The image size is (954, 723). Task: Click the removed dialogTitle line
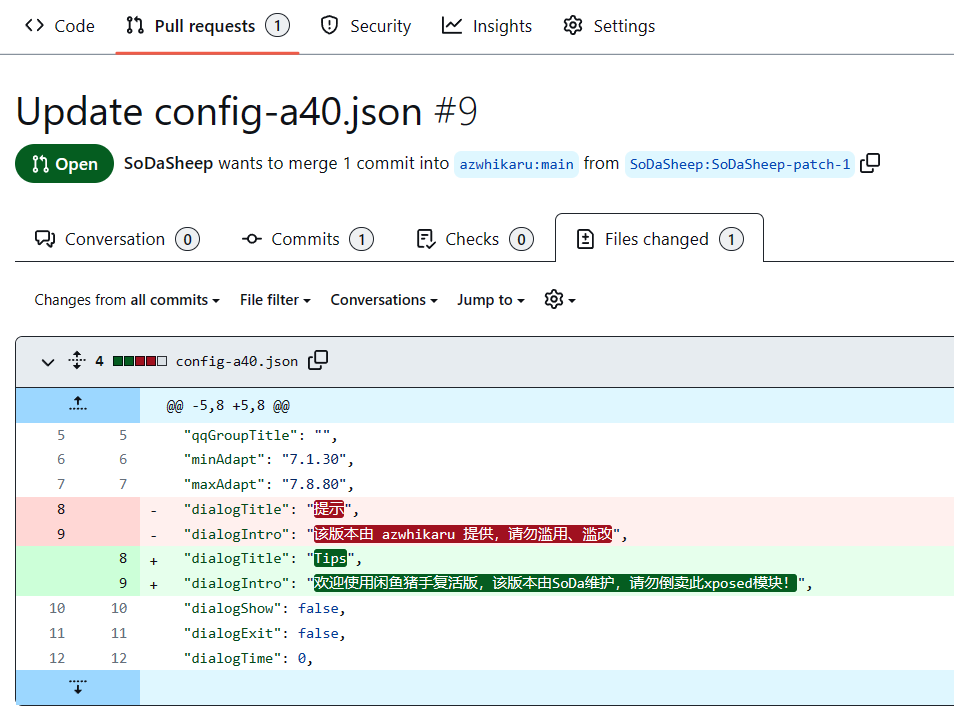coord(547,509)
